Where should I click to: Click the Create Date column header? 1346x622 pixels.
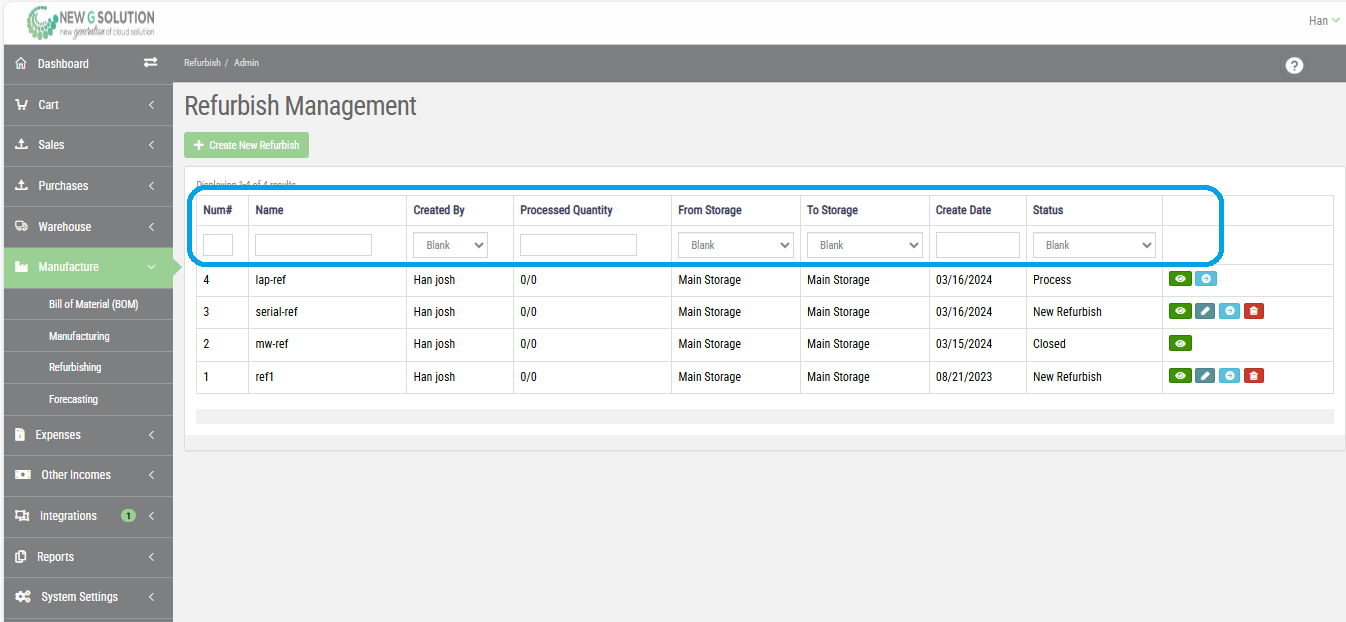click(964, 210)
